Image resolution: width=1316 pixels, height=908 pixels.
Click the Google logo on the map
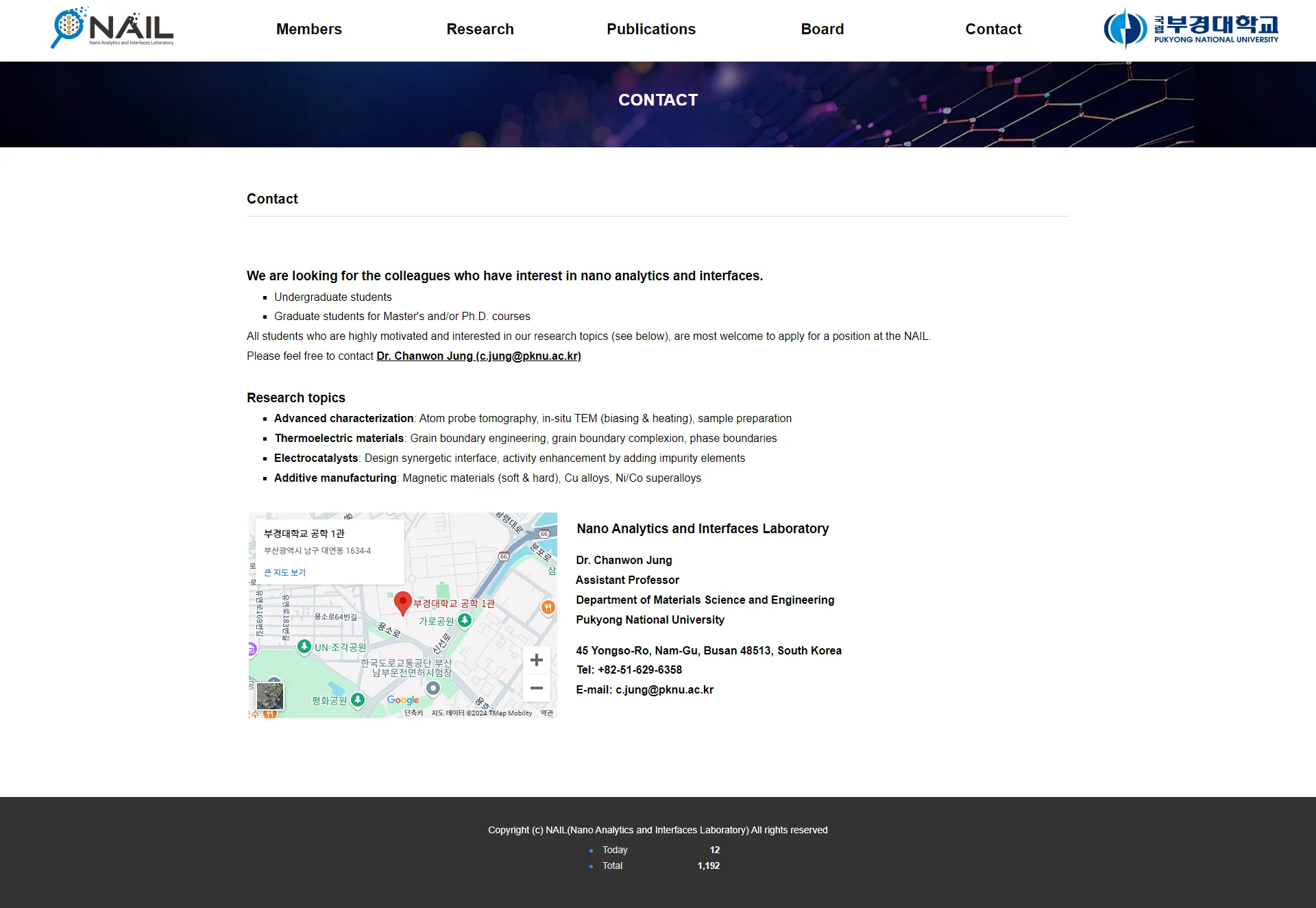tap(403, 700)
